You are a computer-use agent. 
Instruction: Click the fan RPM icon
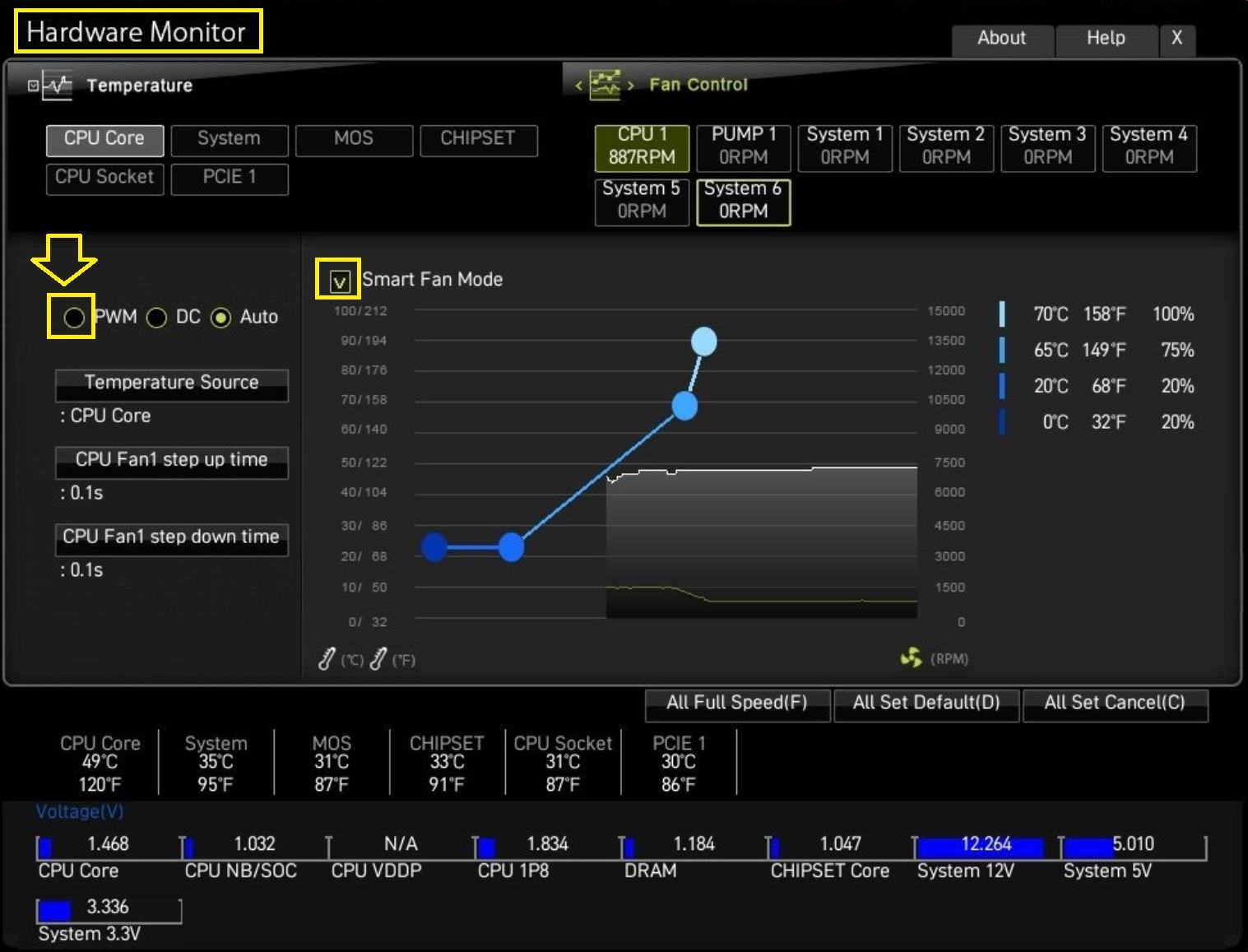point(912,657)
